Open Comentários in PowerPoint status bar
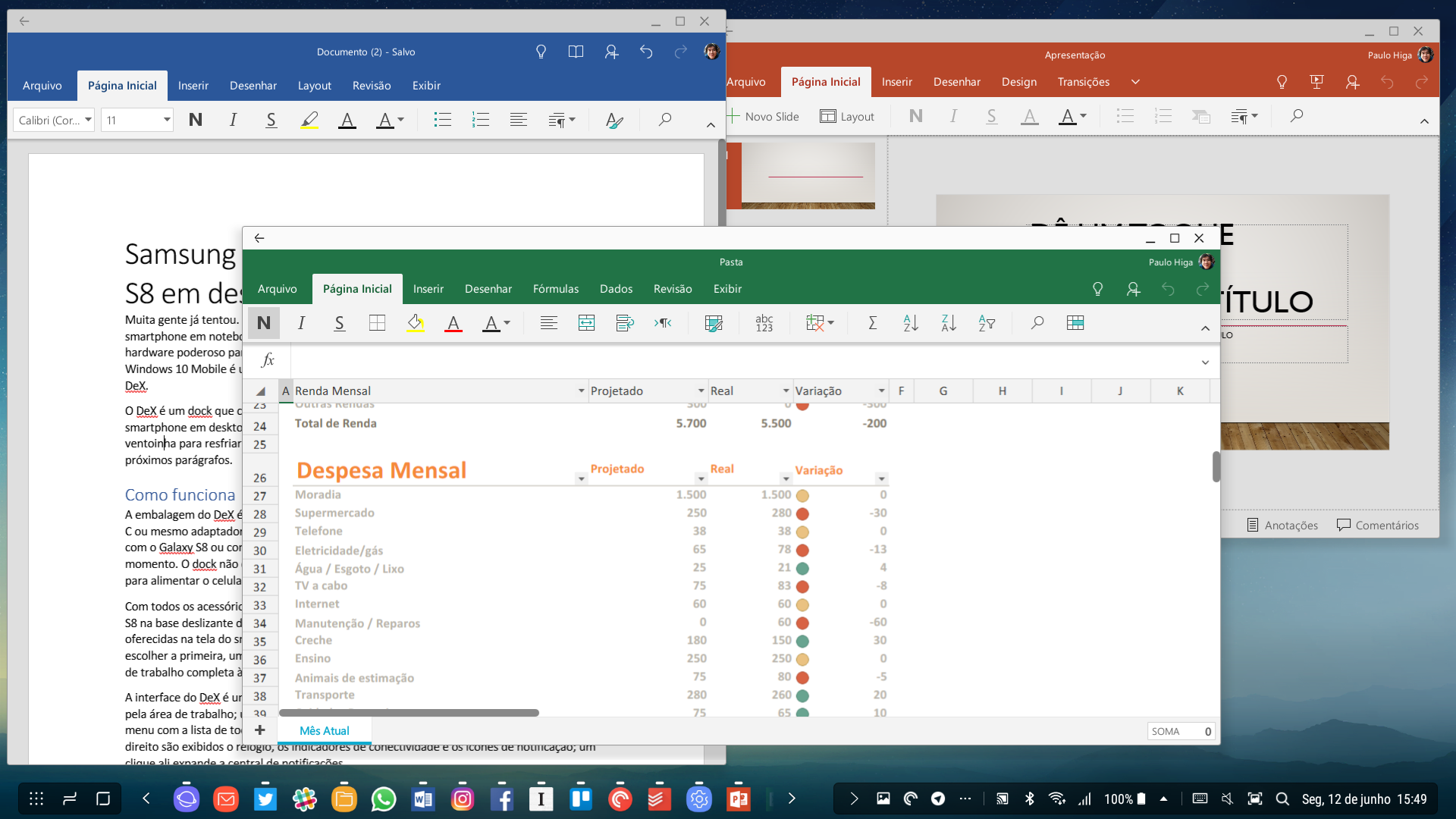The image size is (1456, 819). click(1378, 525)
